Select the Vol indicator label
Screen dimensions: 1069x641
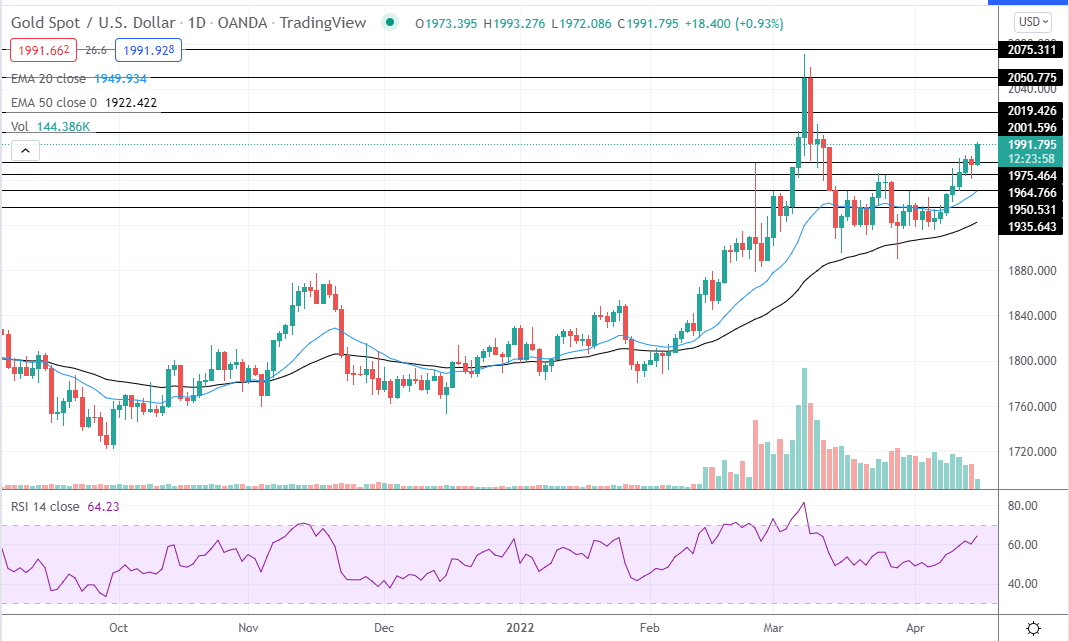click(x=20, y=127)
